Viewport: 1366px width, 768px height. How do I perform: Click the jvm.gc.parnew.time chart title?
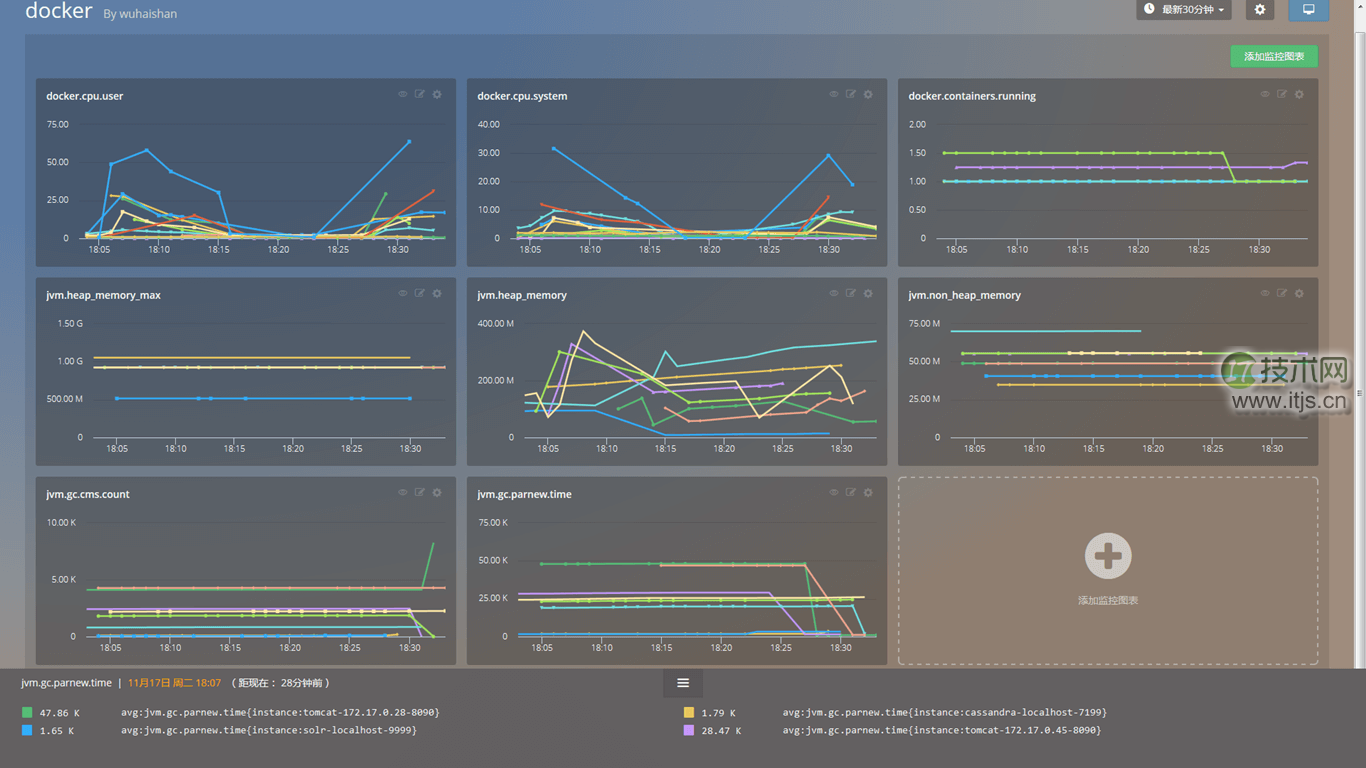(525, 494)
